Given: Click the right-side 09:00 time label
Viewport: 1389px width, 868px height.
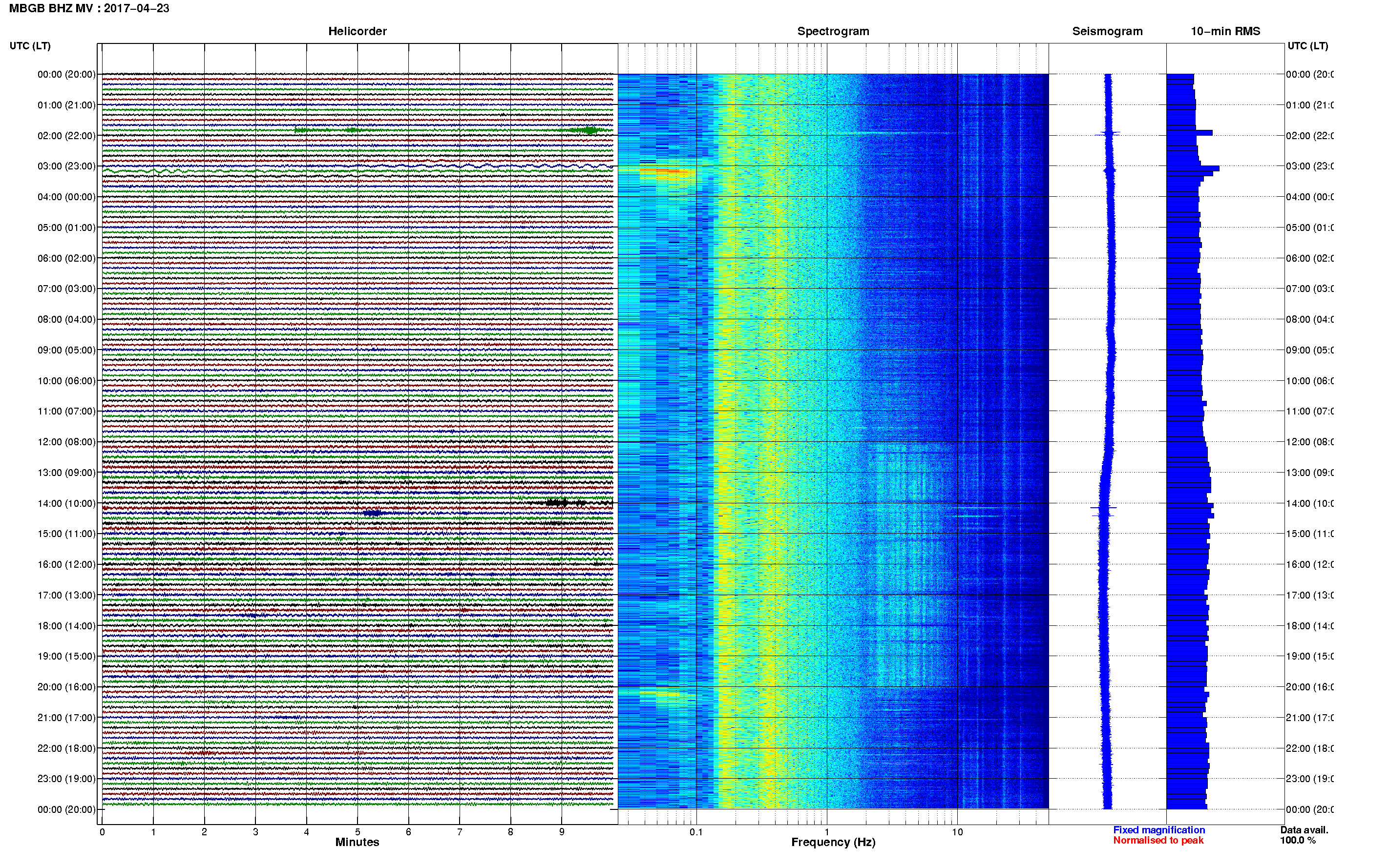Looking at the screenshot, I should coord(1310,350).
